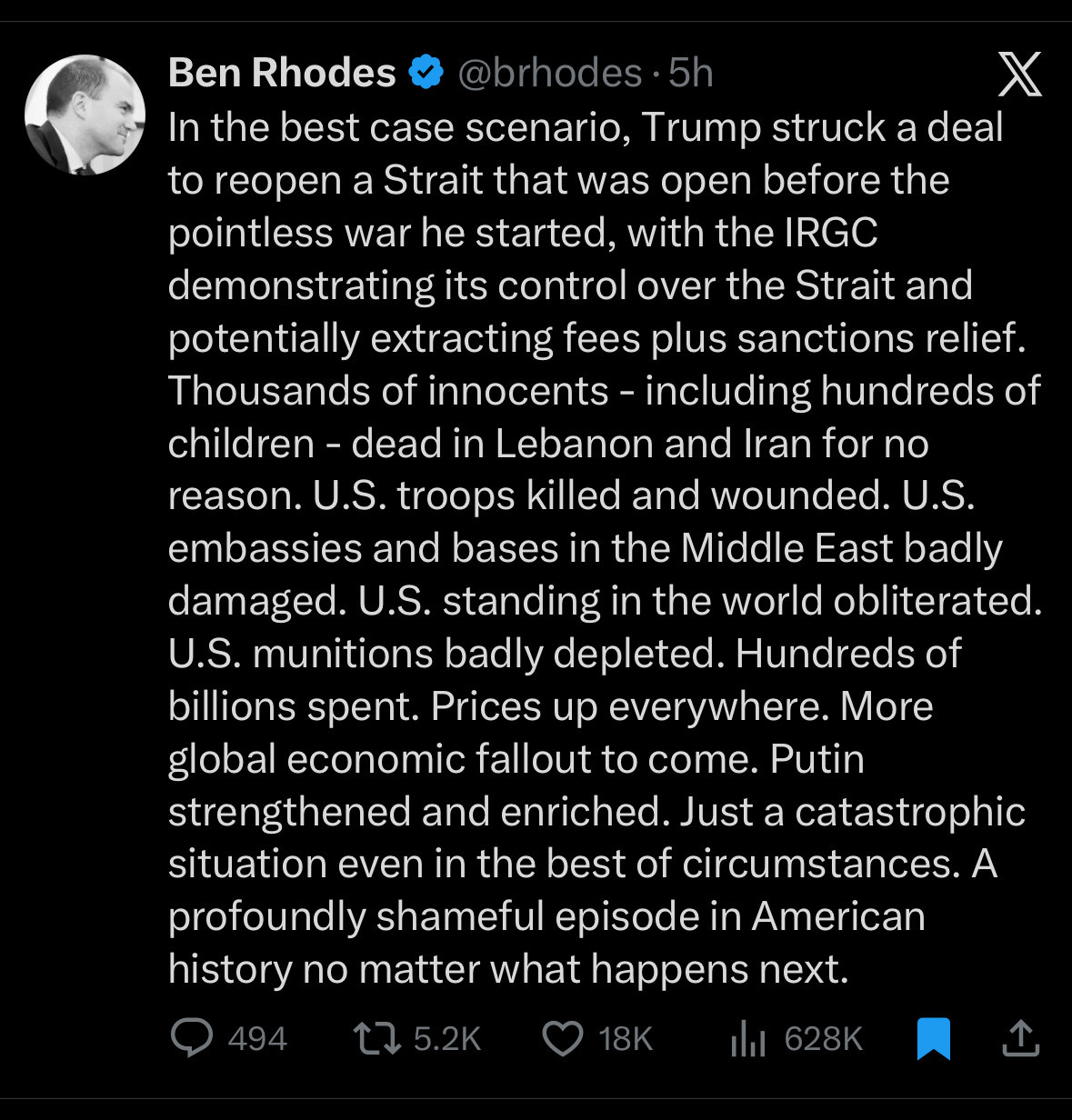Click the last line "history no matter what happens next."
This screenshot has width=1072, height=1120.
[x=508, y=969]
